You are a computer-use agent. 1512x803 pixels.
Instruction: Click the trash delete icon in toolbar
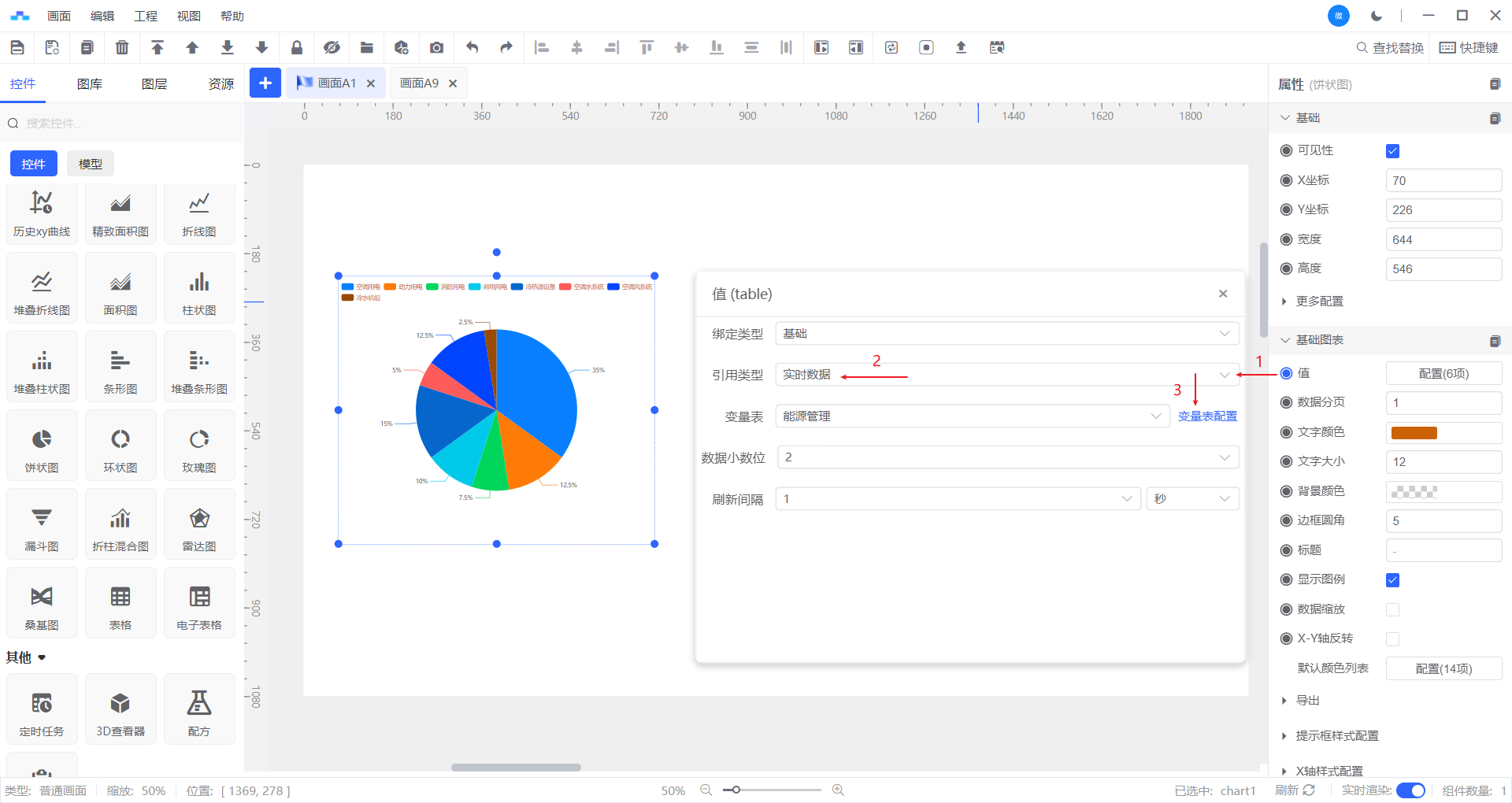(x=122, y=48)
